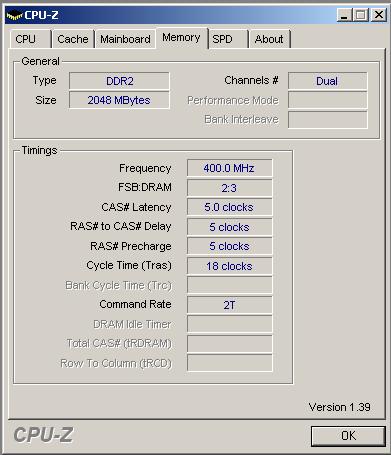Click the Size field showing 2048 MBytes

(119, 100)
